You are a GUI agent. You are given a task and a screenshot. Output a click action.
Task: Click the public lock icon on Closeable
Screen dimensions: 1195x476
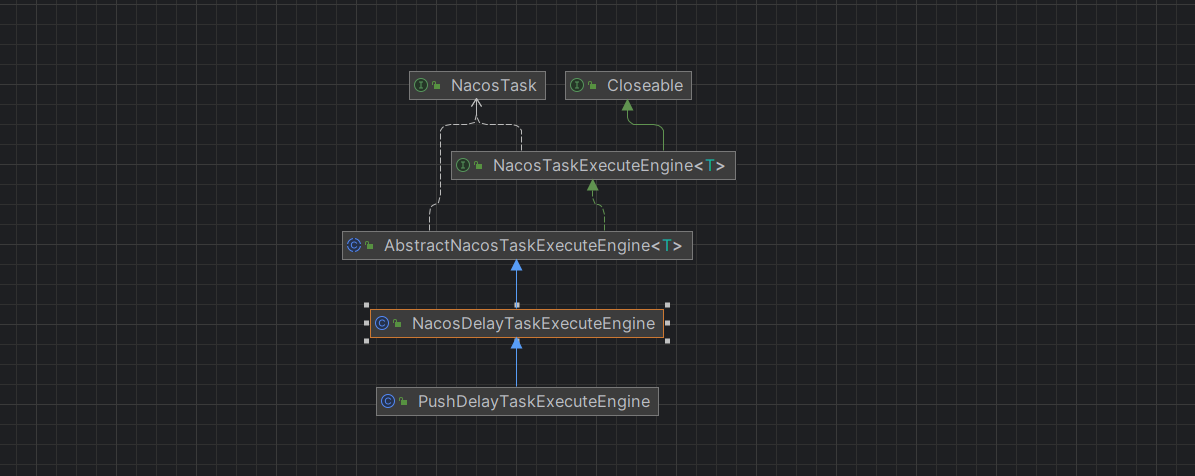[592, 86]
